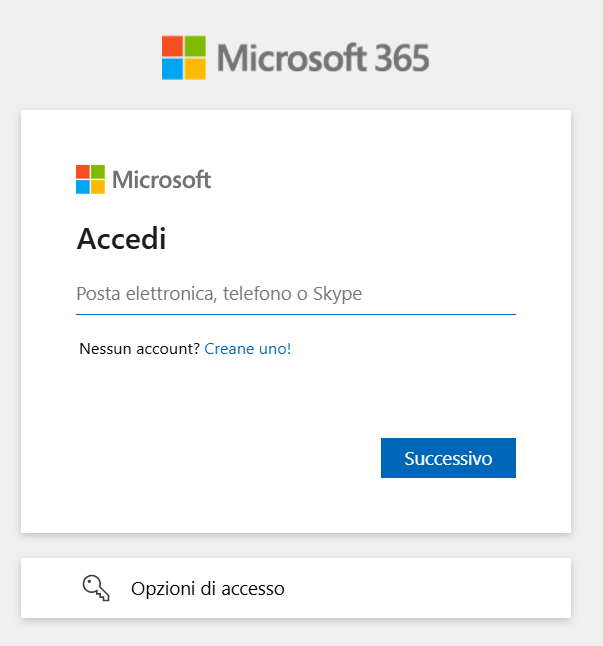Open the Opzioni di accesso label
Viewport: 603px width, 646px height.
[208, 589]
